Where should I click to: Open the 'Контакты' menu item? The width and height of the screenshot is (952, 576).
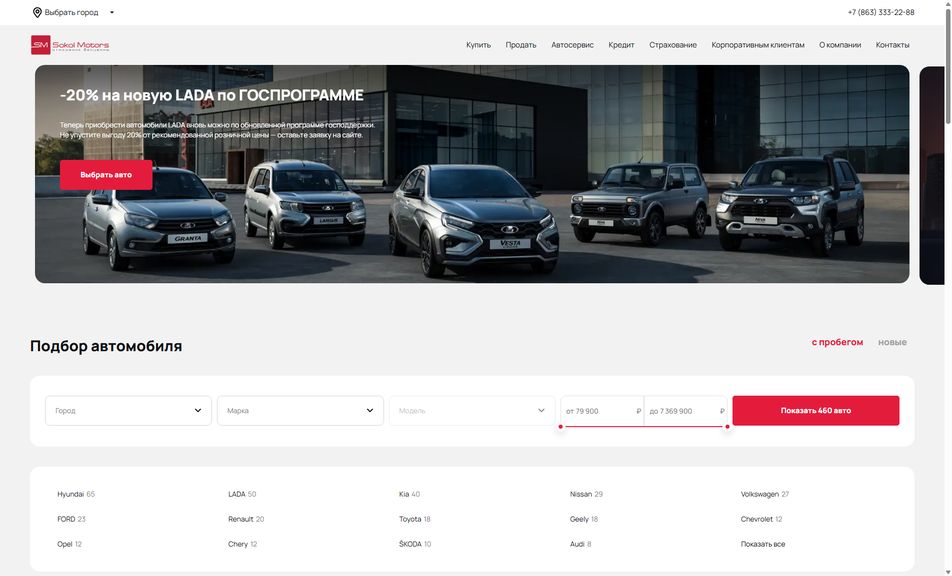(x=892, y=45)
